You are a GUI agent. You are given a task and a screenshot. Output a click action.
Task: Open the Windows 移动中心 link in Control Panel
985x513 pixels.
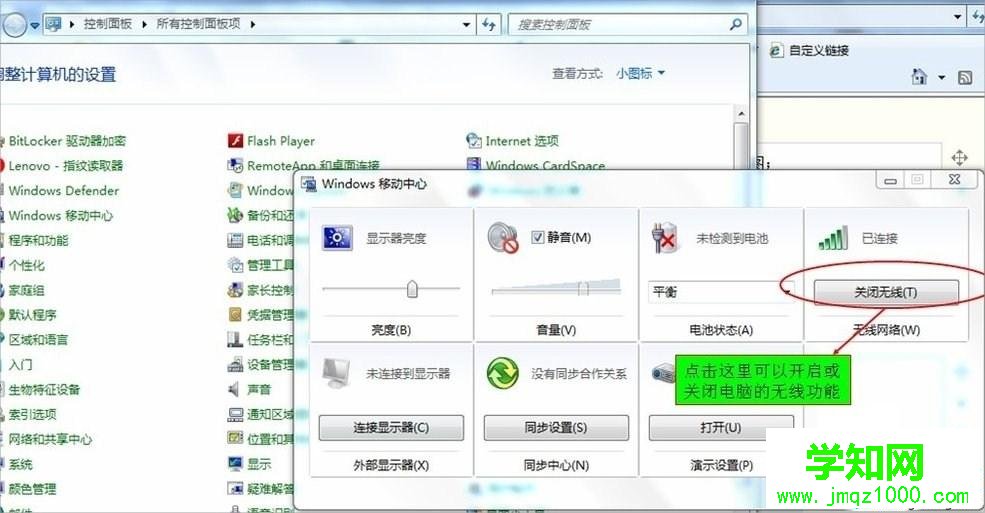tap(61, 215)
